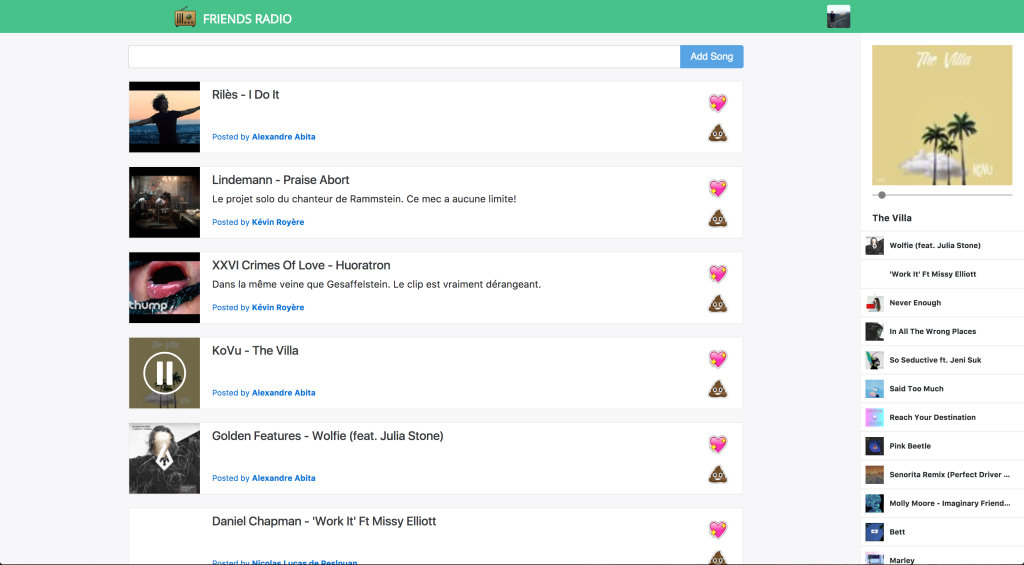Heart the Daniel Chapman - 'Work It' song
Image resolution: width=1024 pixels, height=565 pixels.
click(717, 529)
